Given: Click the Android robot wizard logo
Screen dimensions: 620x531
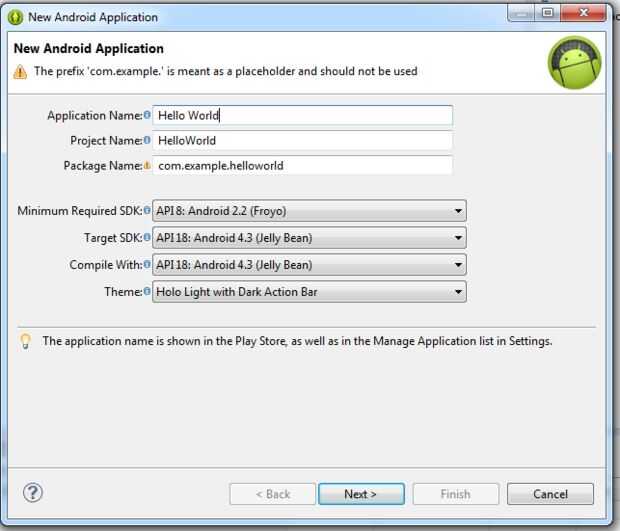Looking at the screenshot, I should point(575,62).
